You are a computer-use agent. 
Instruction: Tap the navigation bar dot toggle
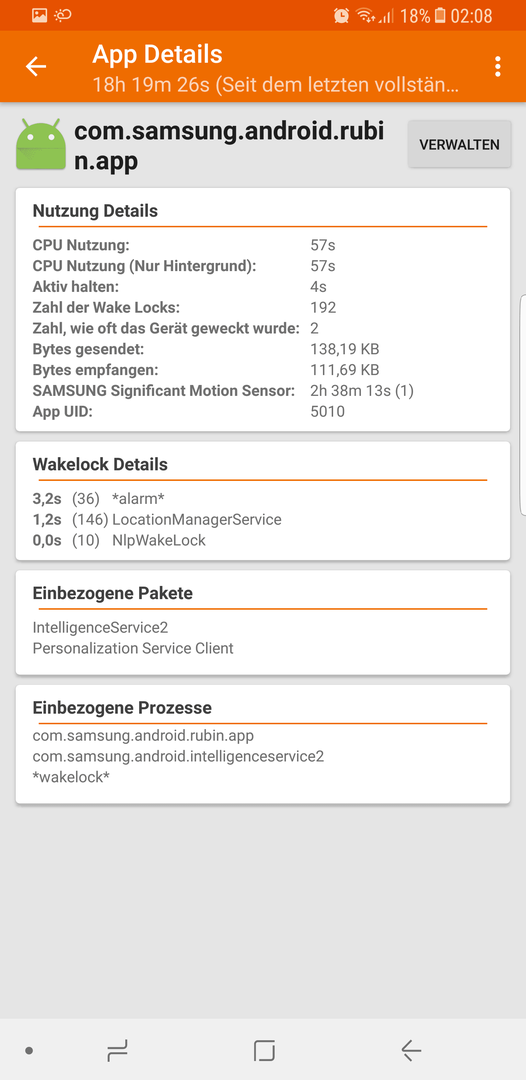click(x=29, y=1050)
